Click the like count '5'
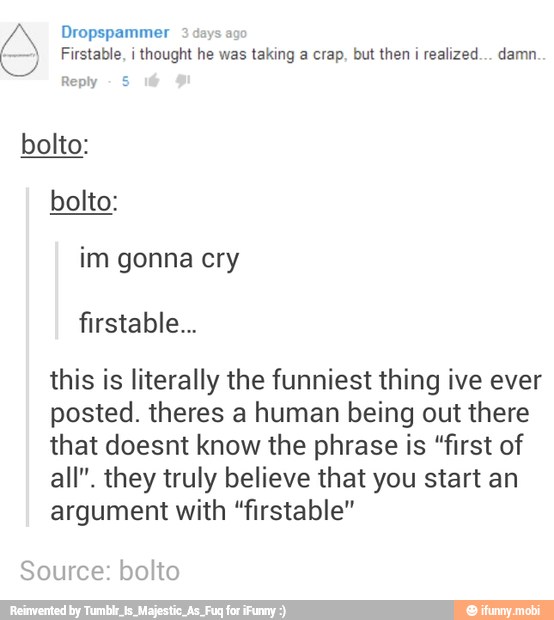Image resolution: width=554 pixels, height=620 pixels. 125,81
